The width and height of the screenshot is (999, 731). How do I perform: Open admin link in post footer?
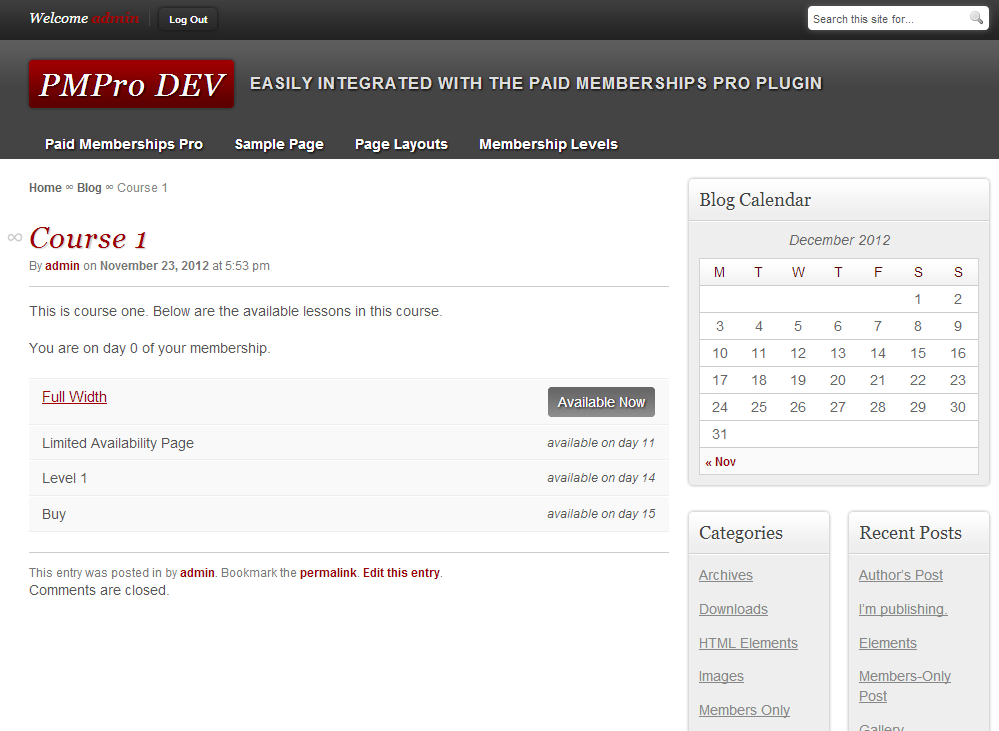click(198, 573)
